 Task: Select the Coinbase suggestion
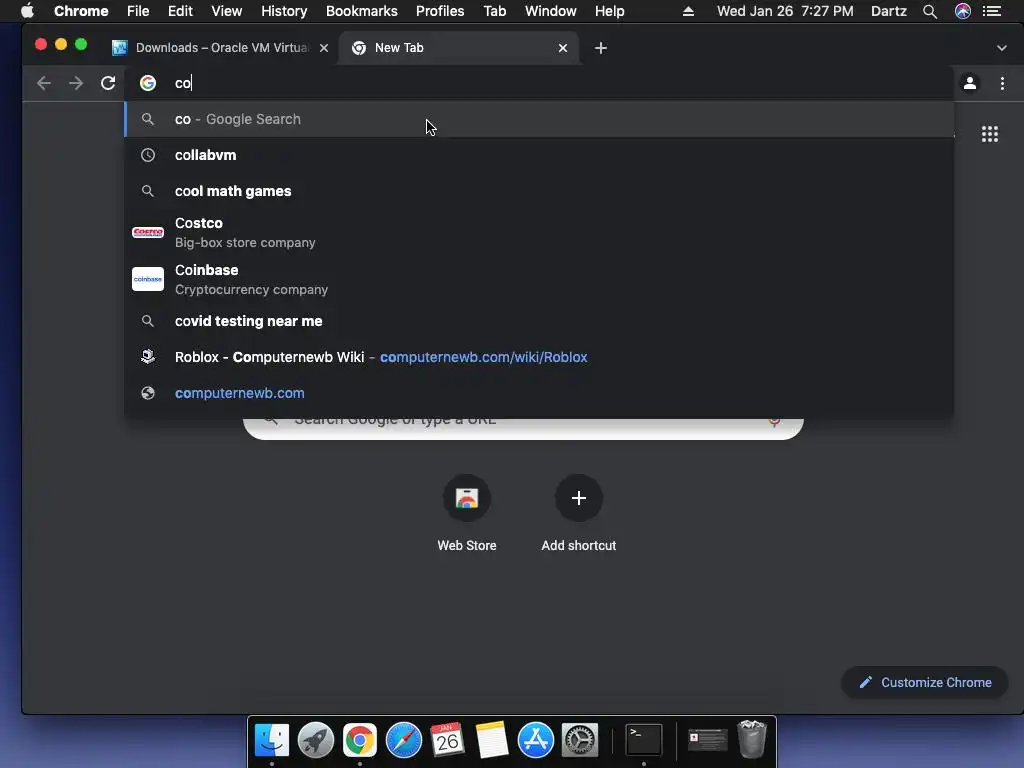click(x=539, y=280)
